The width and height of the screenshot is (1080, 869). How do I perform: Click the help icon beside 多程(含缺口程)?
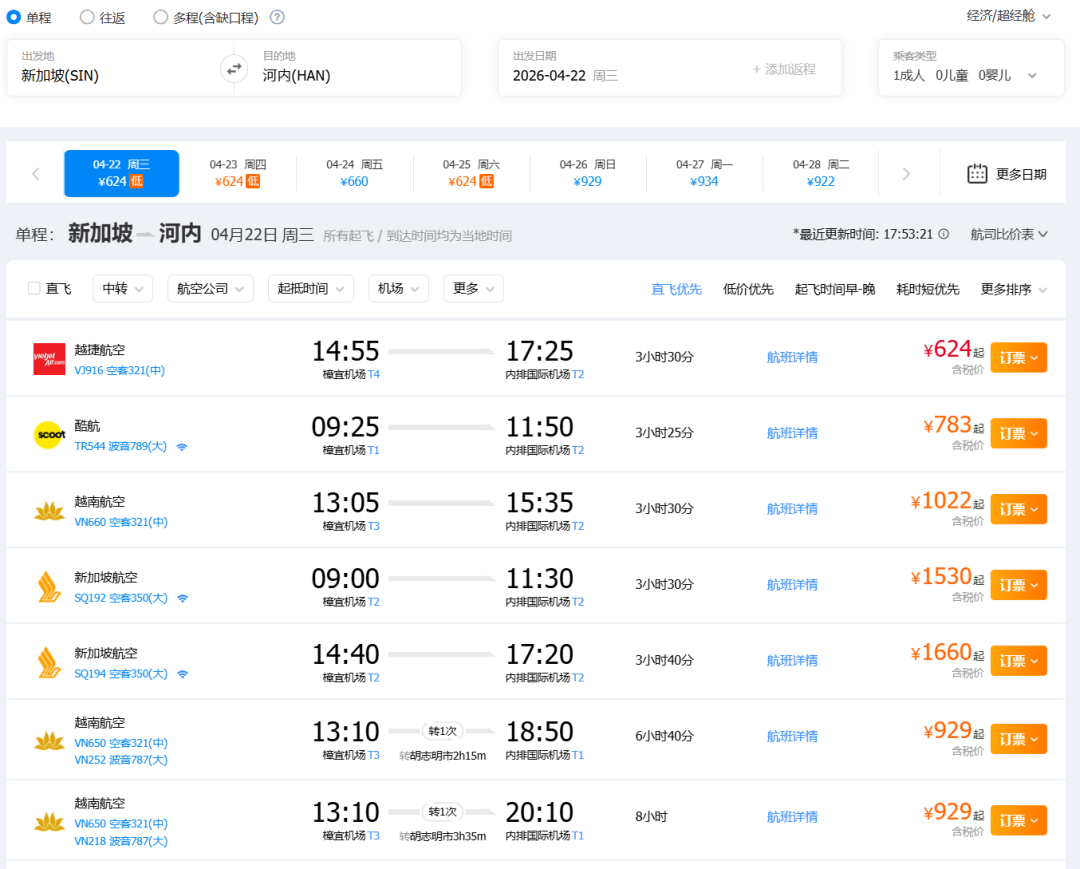(277, 17)
